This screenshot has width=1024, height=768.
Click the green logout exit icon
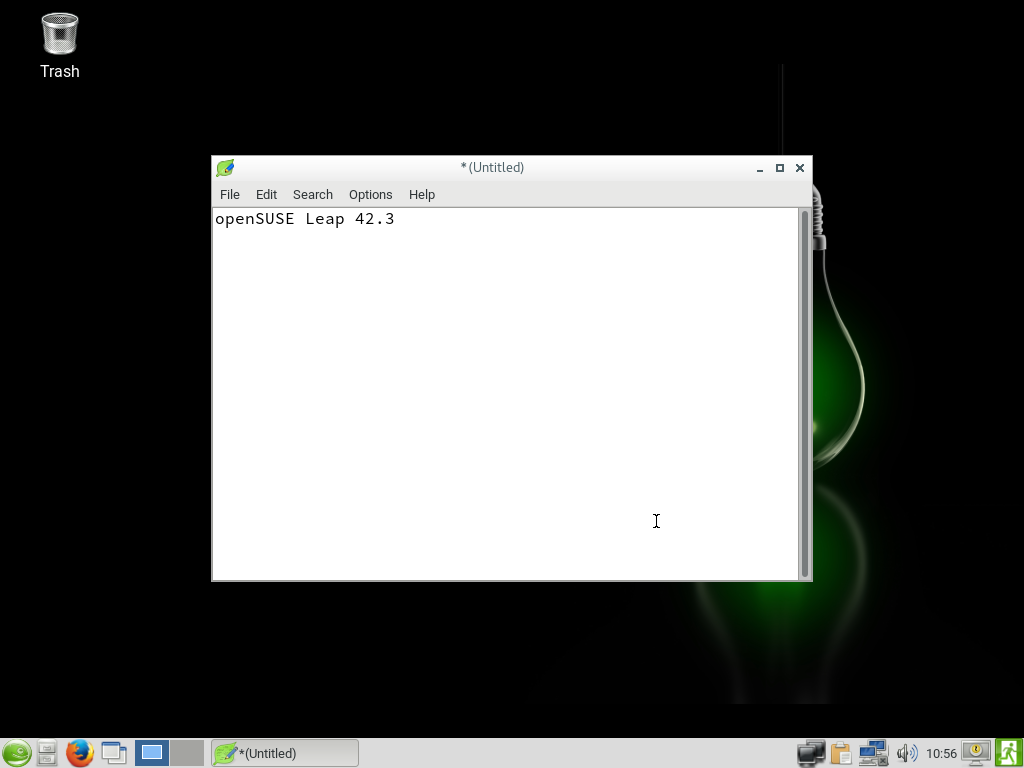pyautogui.click(x=1008, y=753)
